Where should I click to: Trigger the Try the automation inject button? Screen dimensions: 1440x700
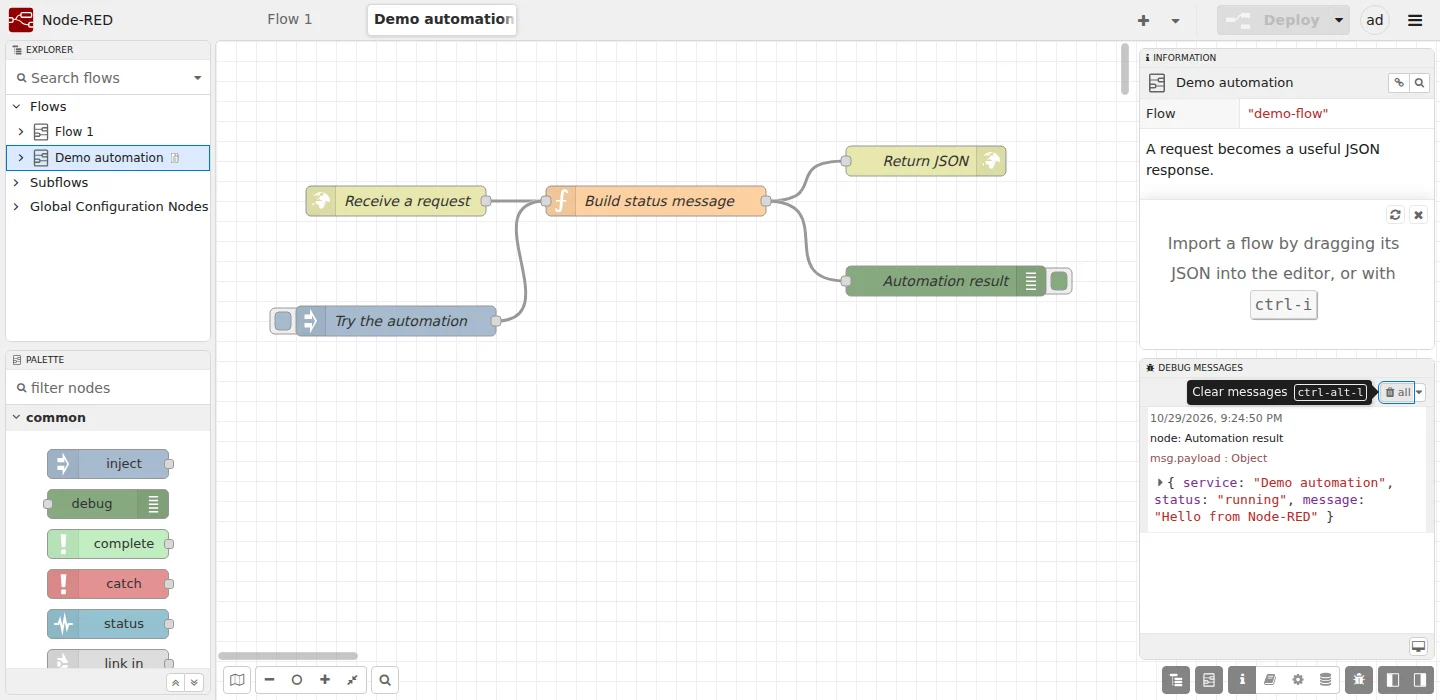pyautogui.click(x=283, y=321)
